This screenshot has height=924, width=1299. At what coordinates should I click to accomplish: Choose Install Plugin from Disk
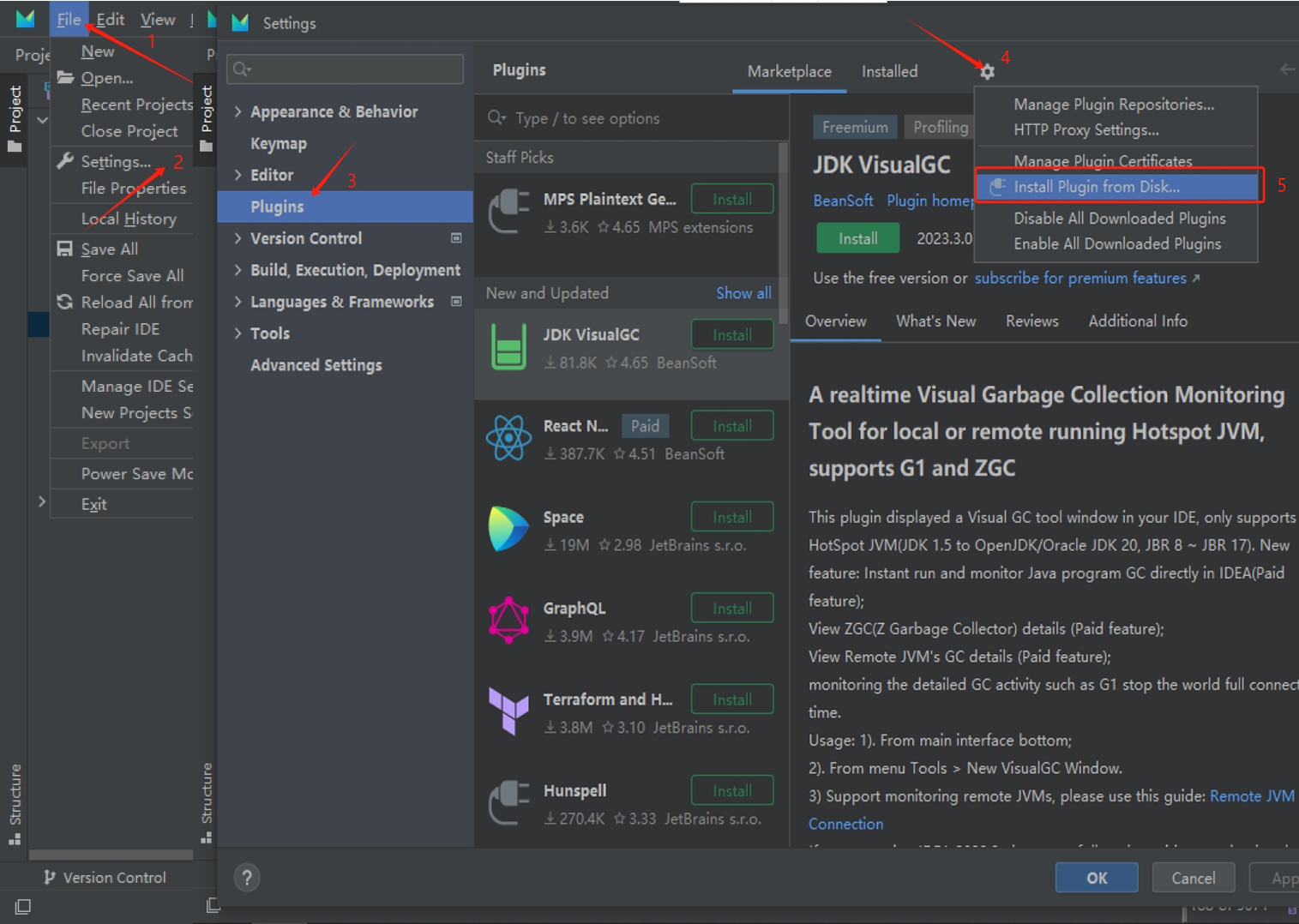click(x=1096, y=187)
